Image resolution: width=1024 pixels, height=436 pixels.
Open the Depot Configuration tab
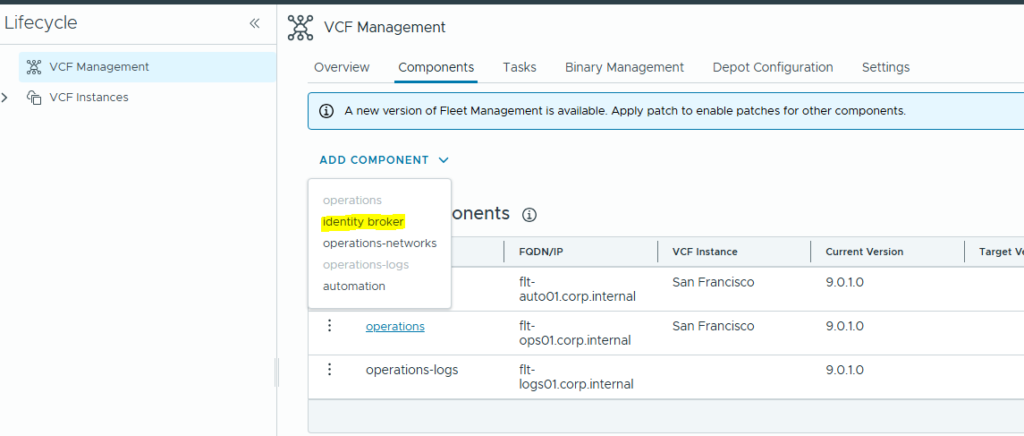(x=772, y=67)
